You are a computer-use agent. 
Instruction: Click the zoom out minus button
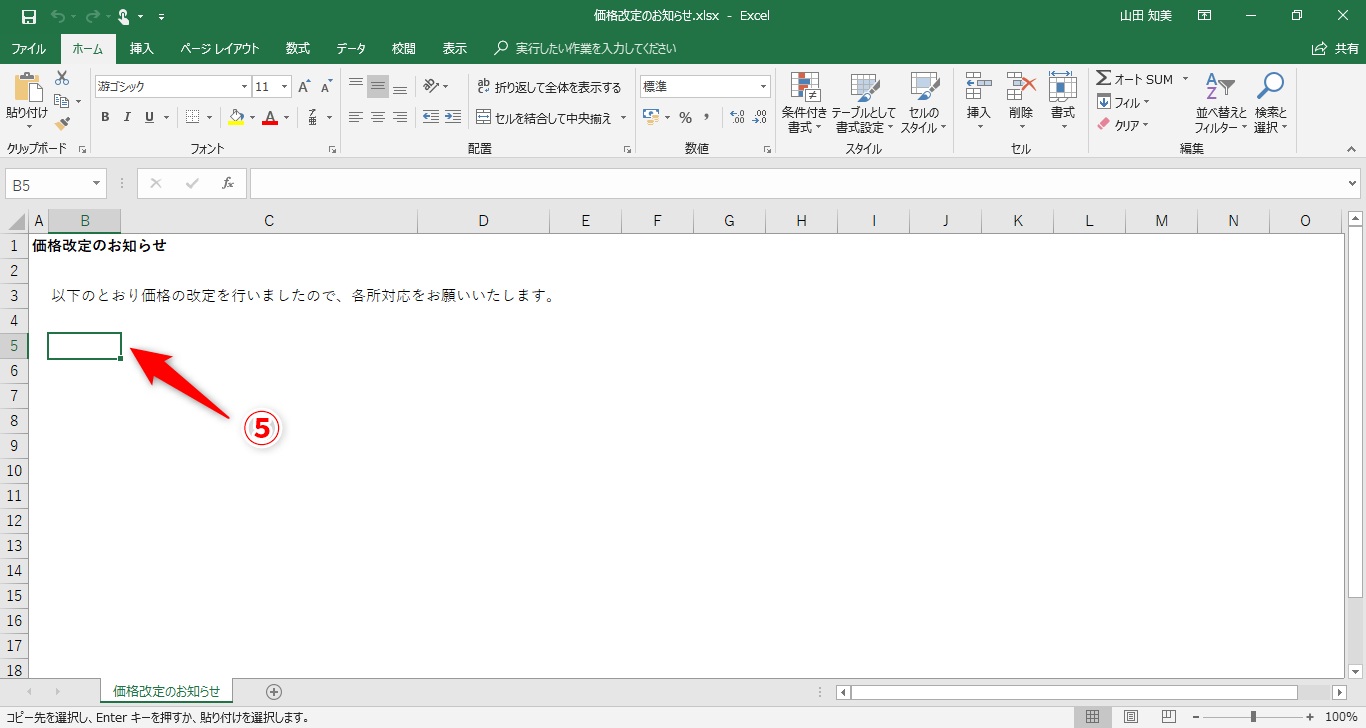(1196, 717)
